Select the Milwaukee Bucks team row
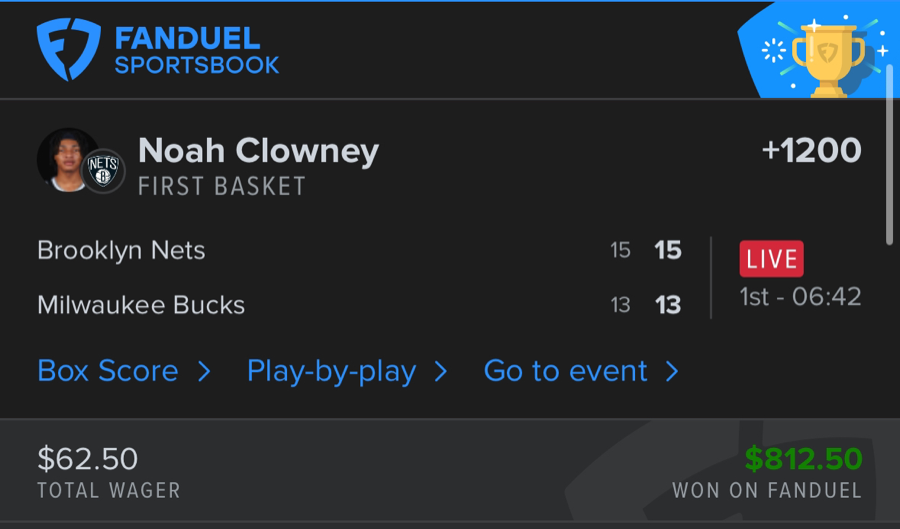900x529 pixels. (x=141, y=305)
